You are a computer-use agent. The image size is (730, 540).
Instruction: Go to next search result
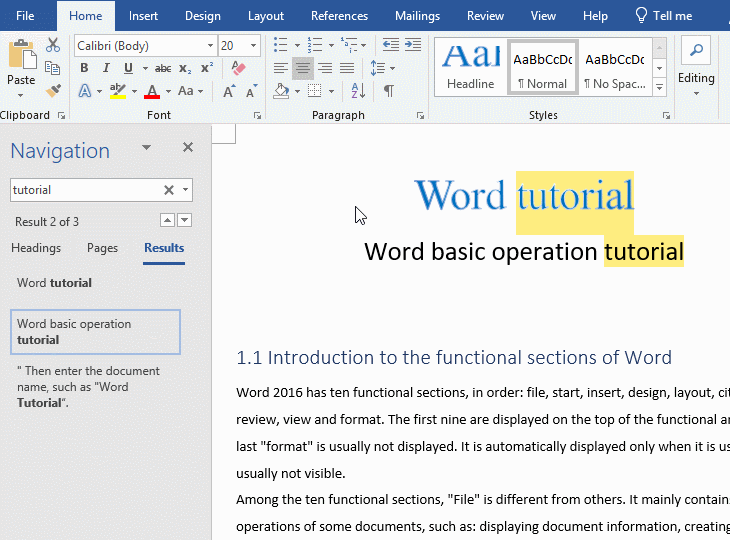click(185, 220)
